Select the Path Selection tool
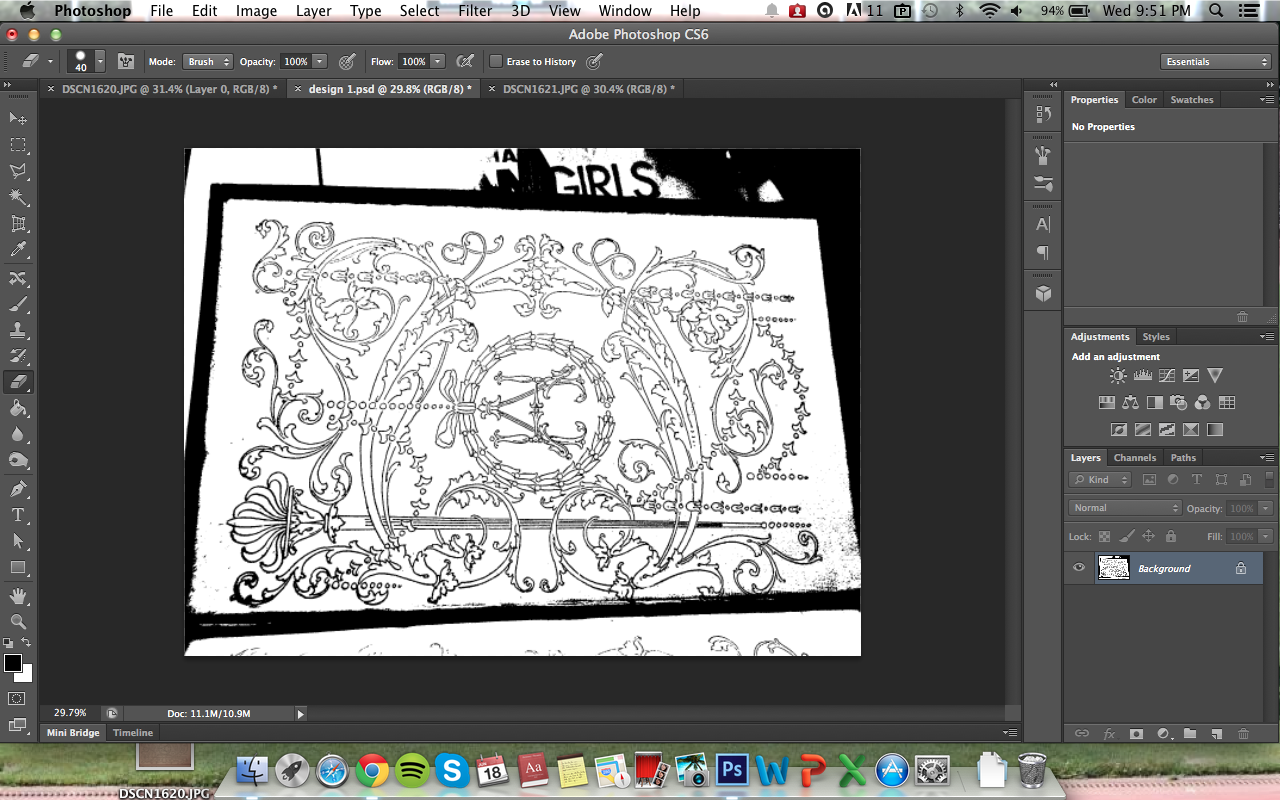The height and width of the screenshot is (800, 1280). [18, 541]
